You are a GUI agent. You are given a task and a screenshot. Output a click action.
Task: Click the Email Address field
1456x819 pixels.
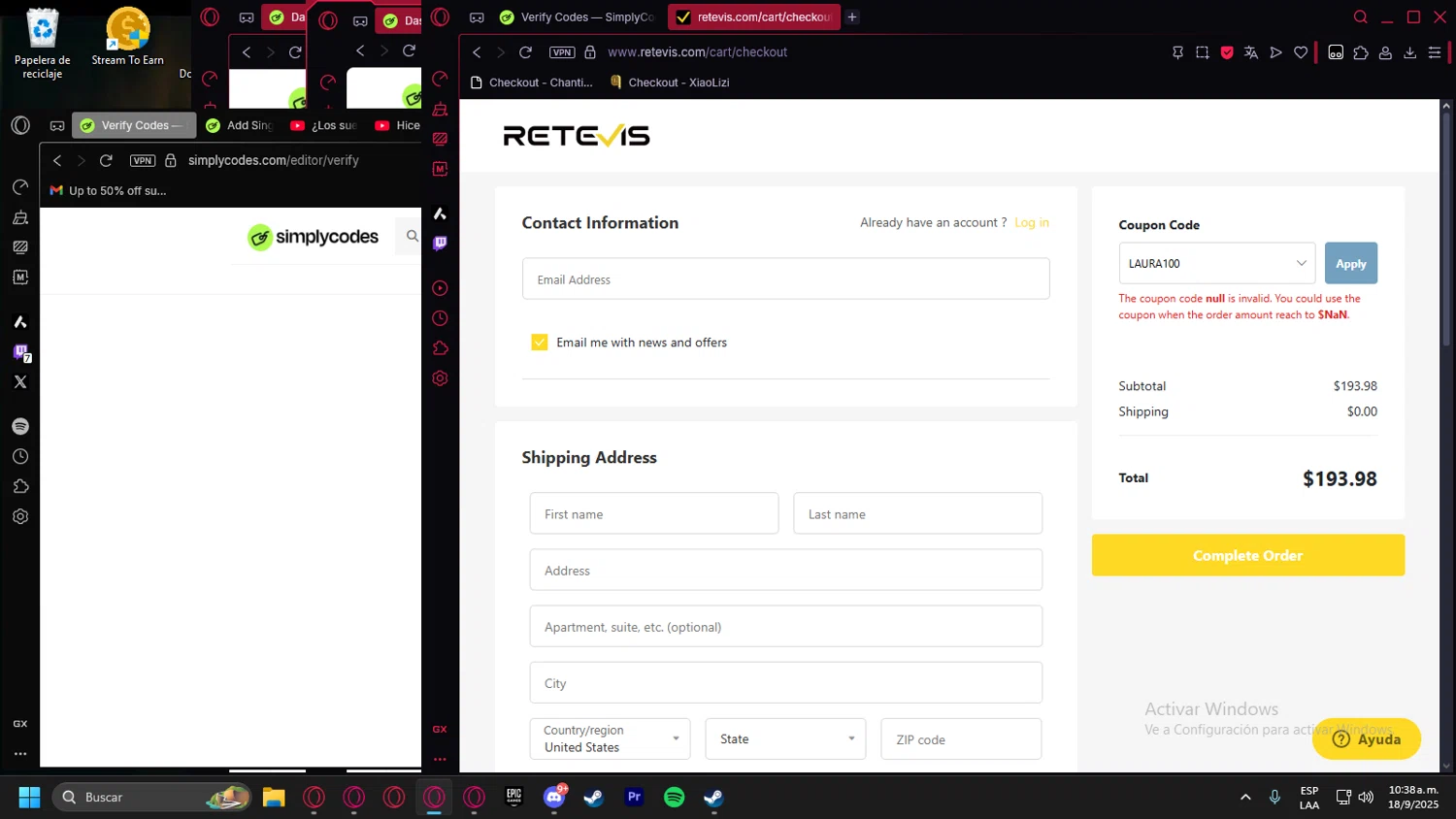785,278
